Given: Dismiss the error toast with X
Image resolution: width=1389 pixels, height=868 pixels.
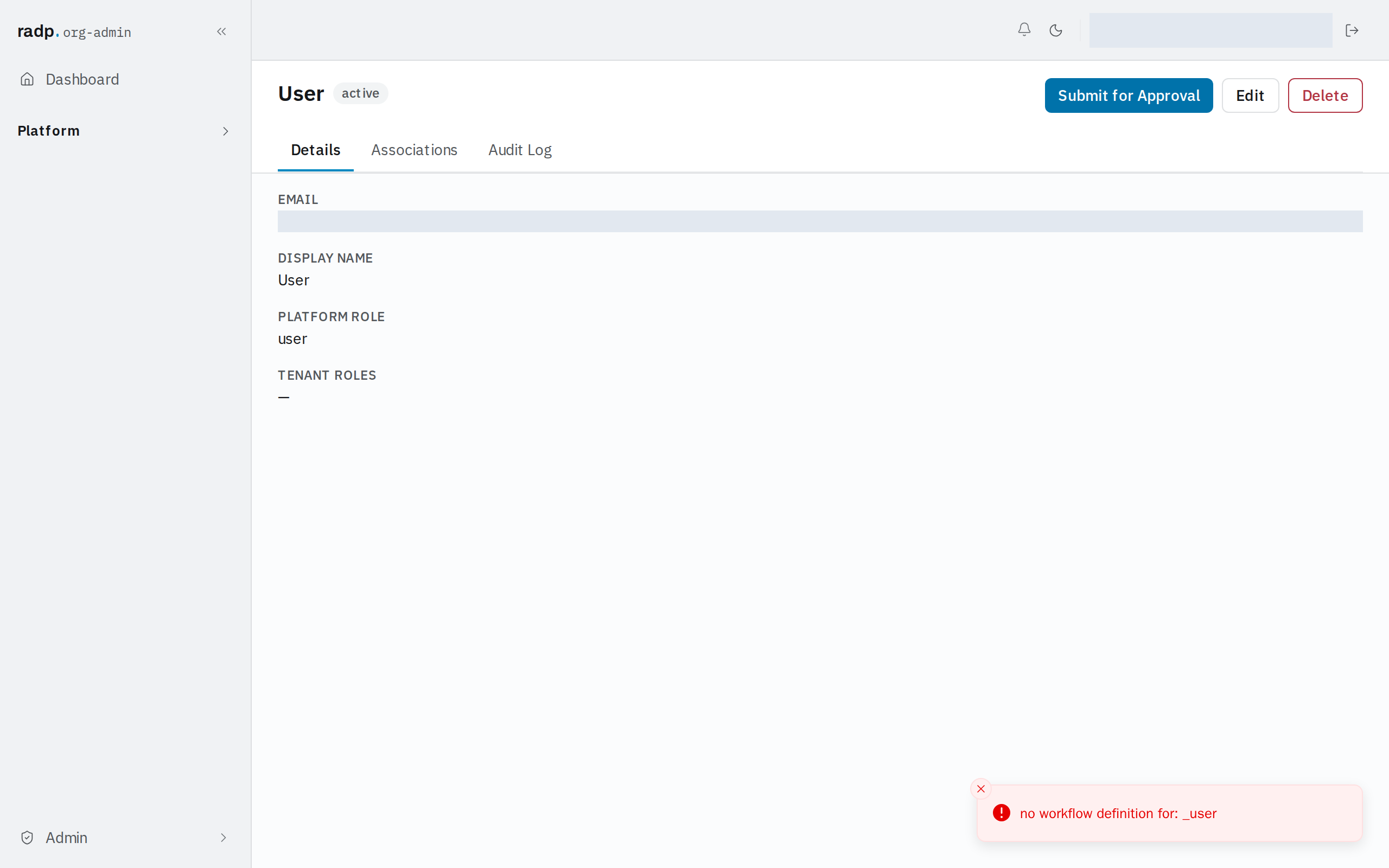Looking at the screenshot, I should (x=981, y=789).
